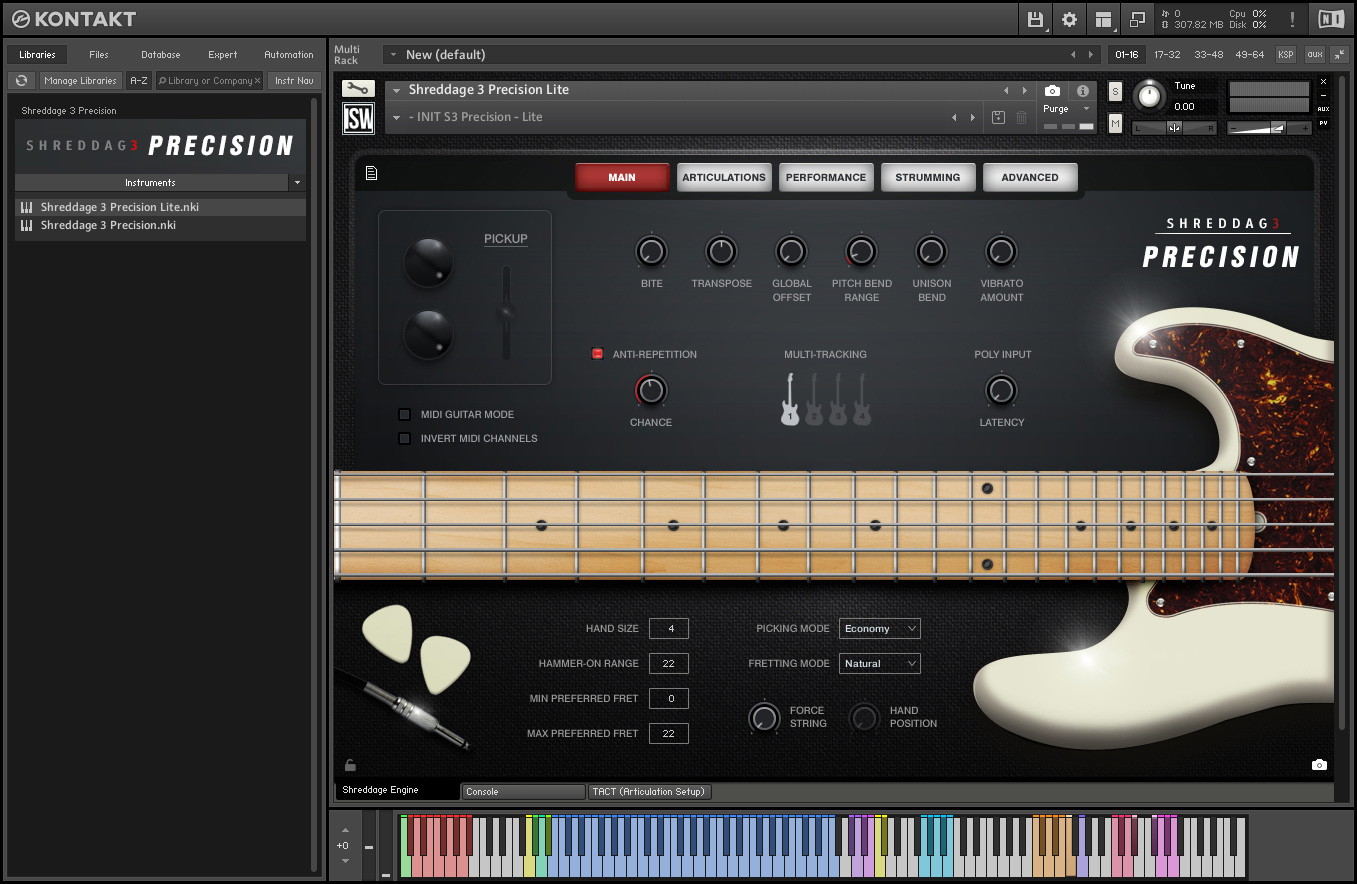Select the third multi-tracking guitar icon
This screenshot has height=884, width=1357.
(838, 399)
